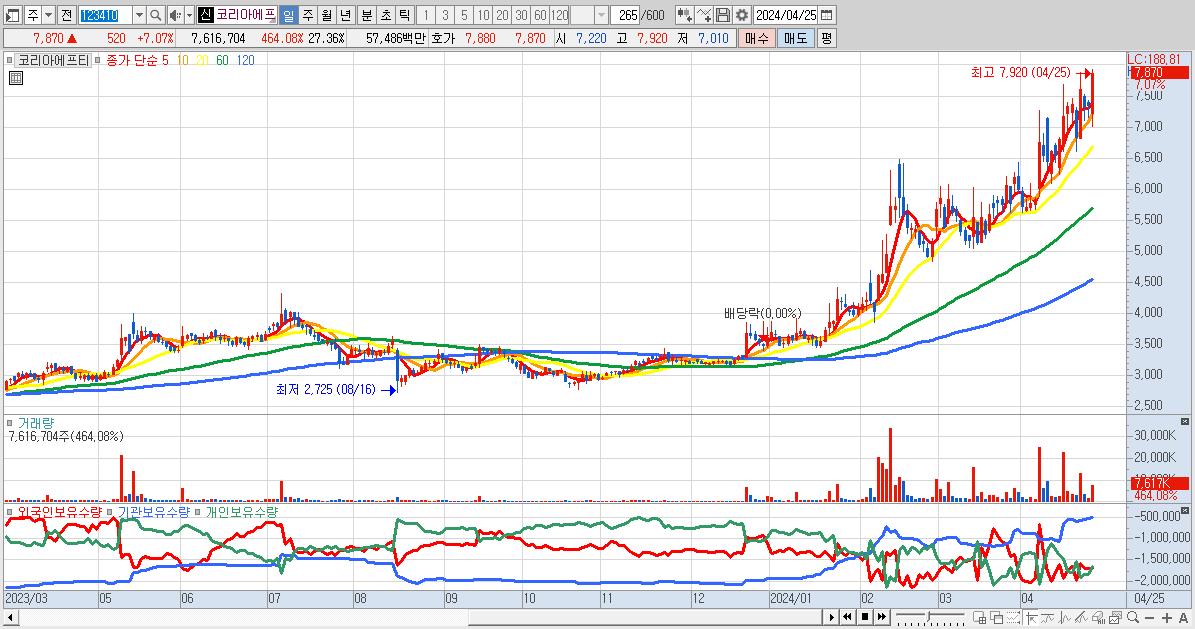Click the 외국인보유수량 legend label

tap(59, 512)
